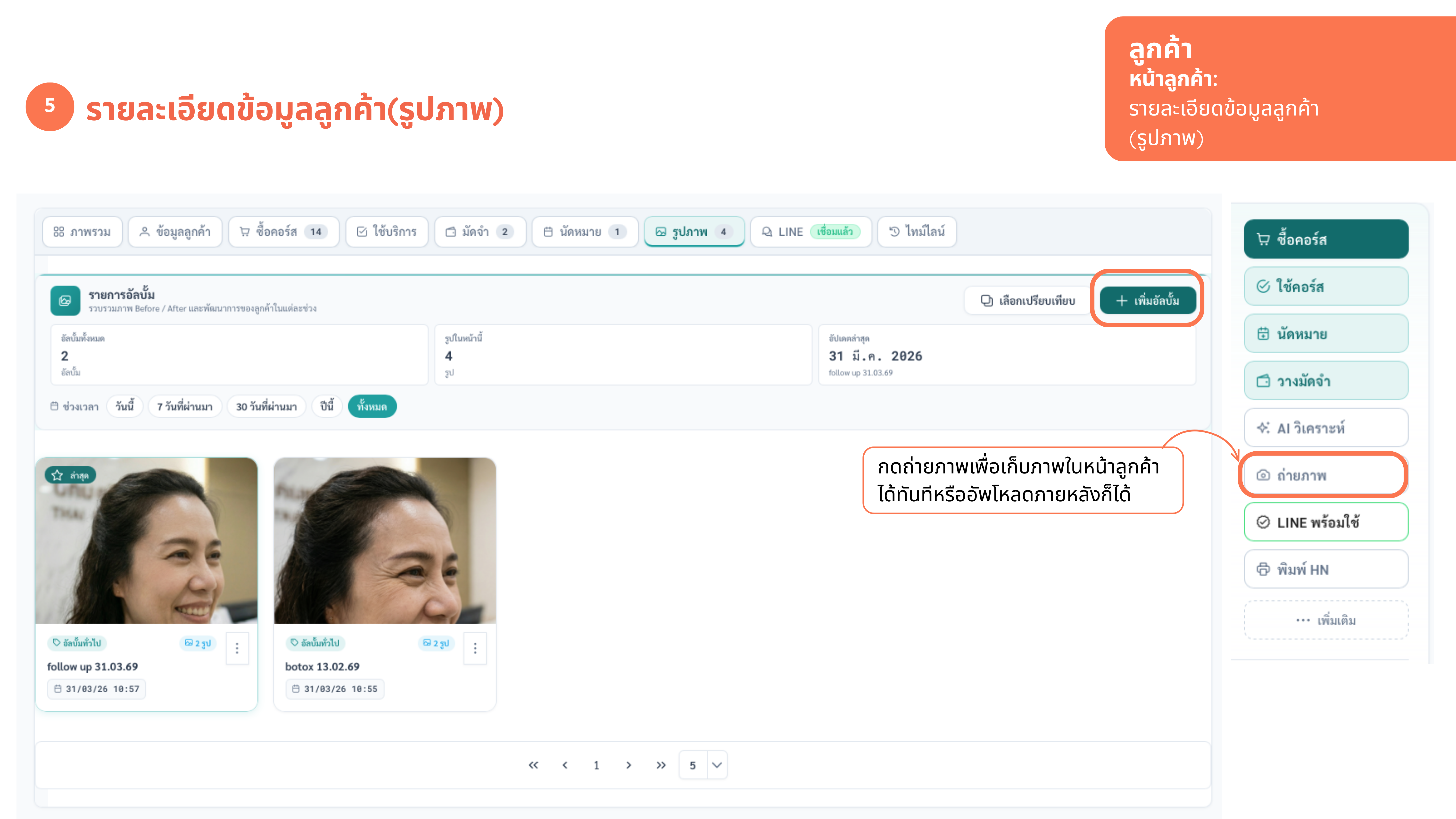Click the ถ่ายภาพ take photo button

1326,475
